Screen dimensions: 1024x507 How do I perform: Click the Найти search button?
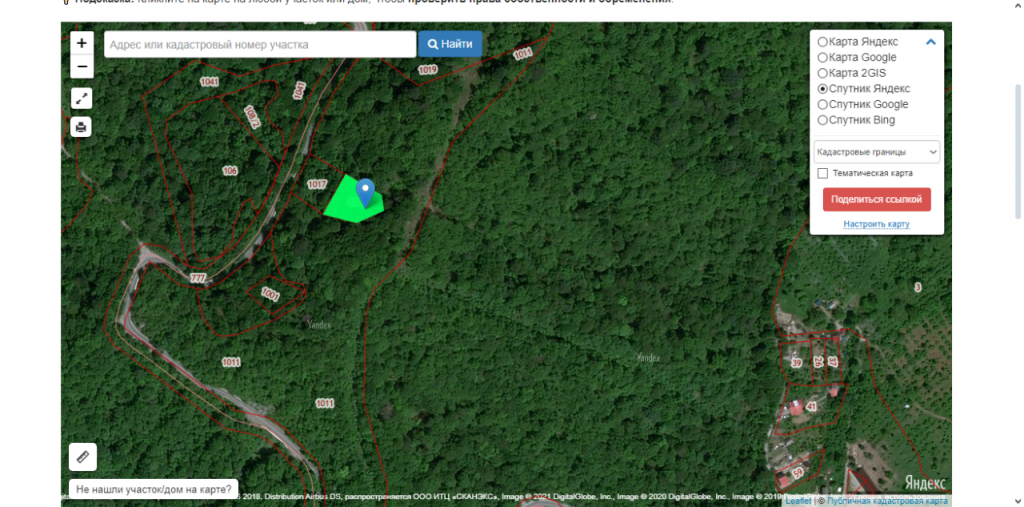[450, 44]
